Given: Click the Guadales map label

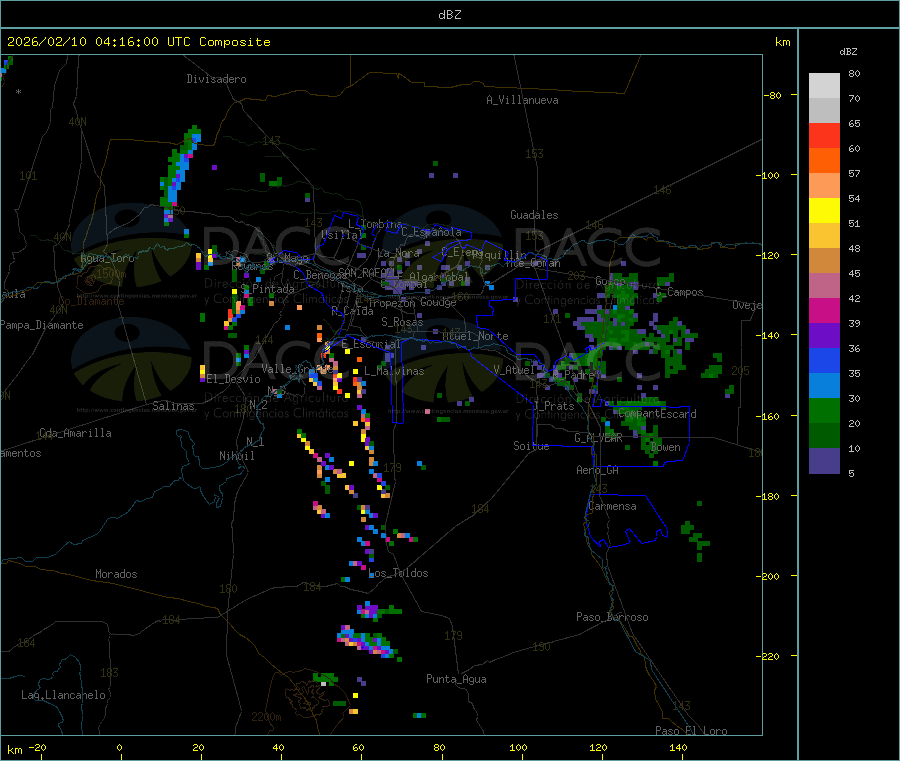Looking at the screenshot, I should (534, 215).
